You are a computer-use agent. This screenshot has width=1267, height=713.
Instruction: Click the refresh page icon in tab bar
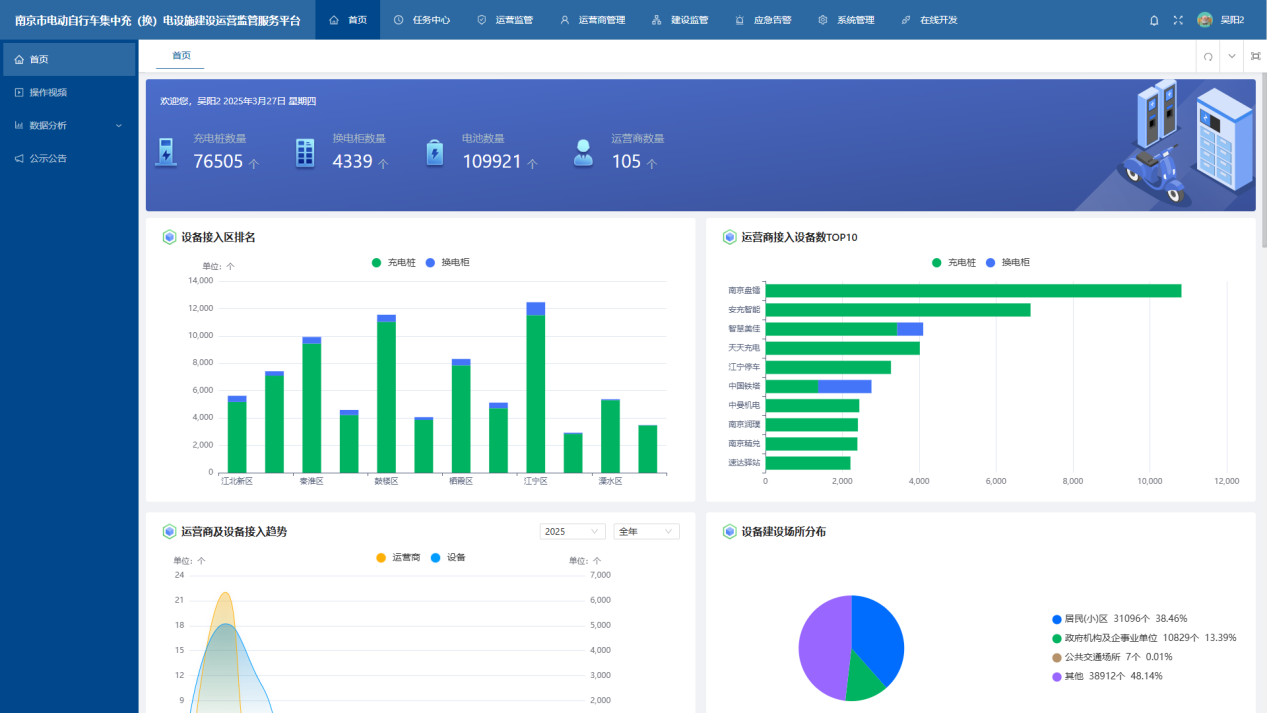click(1208, 56)
